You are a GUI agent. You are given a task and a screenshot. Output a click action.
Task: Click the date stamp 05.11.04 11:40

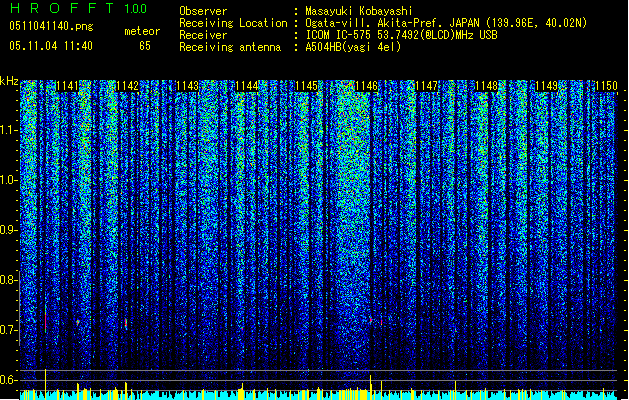tap(51, 46)
